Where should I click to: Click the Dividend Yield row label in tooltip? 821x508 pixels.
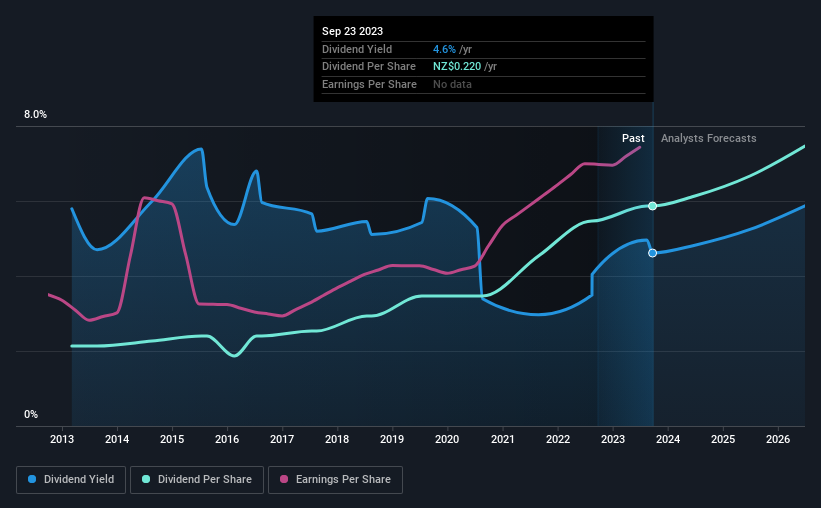tap(357, 49)
